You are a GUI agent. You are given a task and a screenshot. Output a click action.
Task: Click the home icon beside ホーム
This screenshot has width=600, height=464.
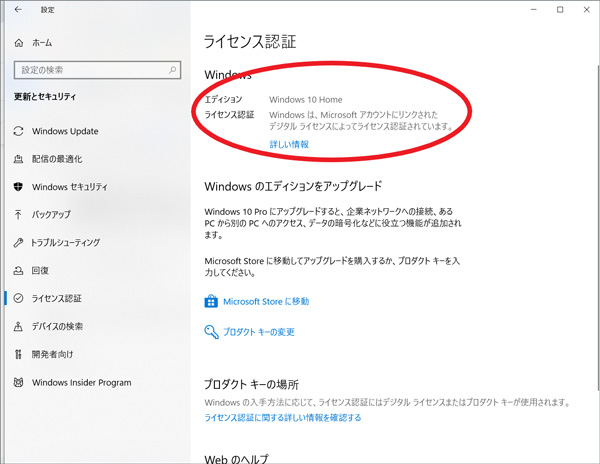[x=19, y=43]
